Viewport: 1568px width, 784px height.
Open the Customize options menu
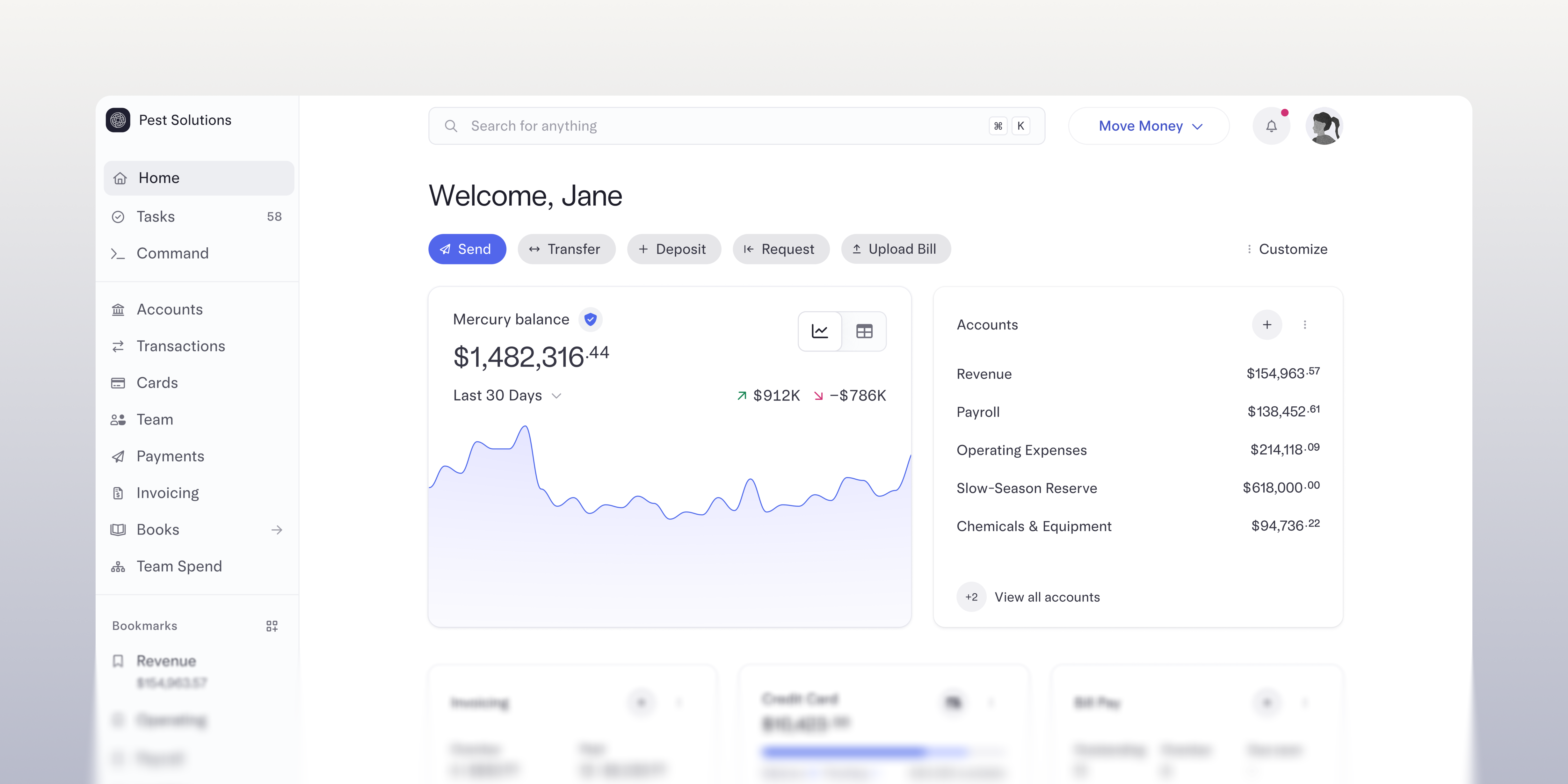(x=1286, y=249)
